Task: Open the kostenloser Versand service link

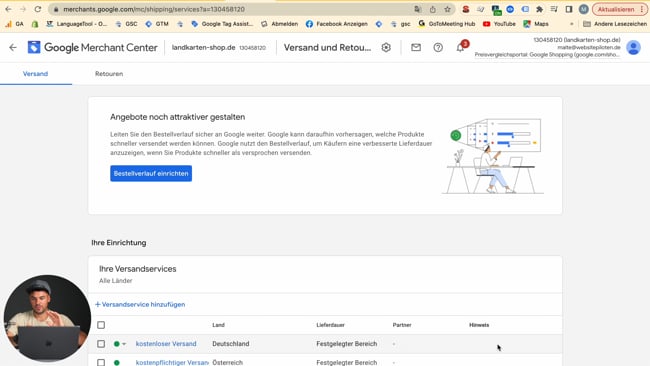Action: click(166, 344)
